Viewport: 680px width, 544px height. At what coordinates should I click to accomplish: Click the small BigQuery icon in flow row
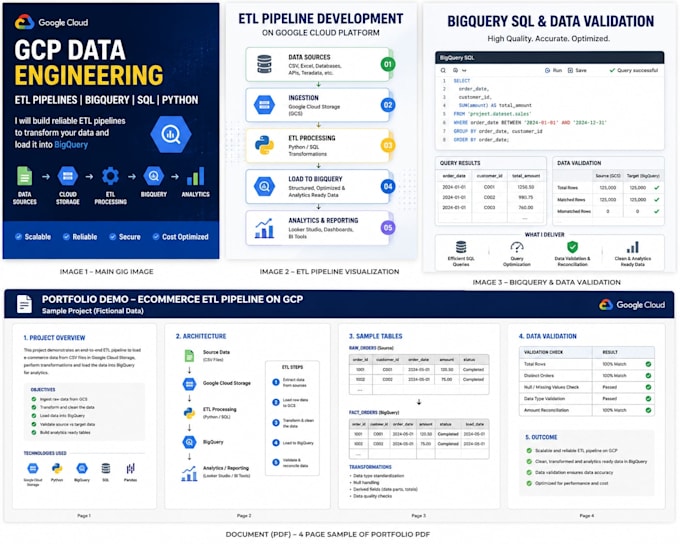[154, 176]
